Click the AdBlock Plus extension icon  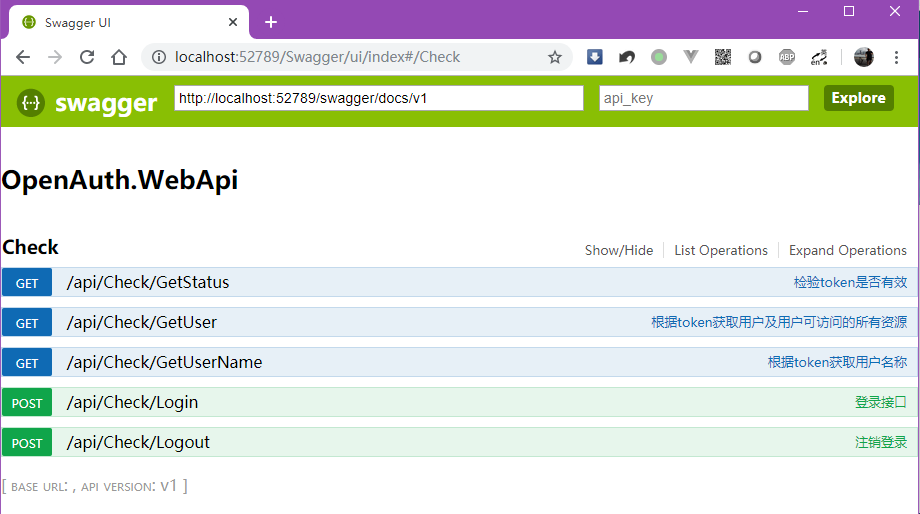point(787,57)
